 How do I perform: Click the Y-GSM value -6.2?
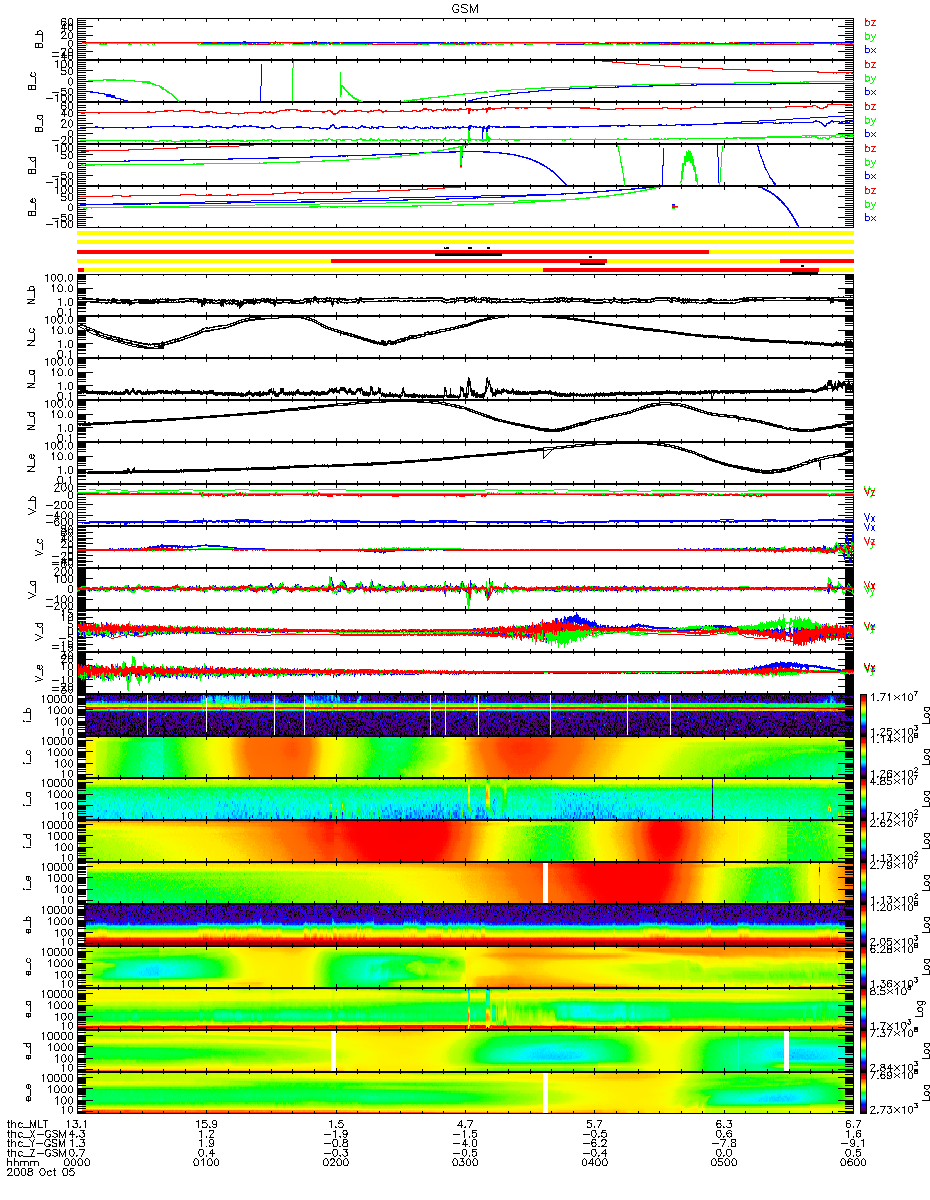594,1143
